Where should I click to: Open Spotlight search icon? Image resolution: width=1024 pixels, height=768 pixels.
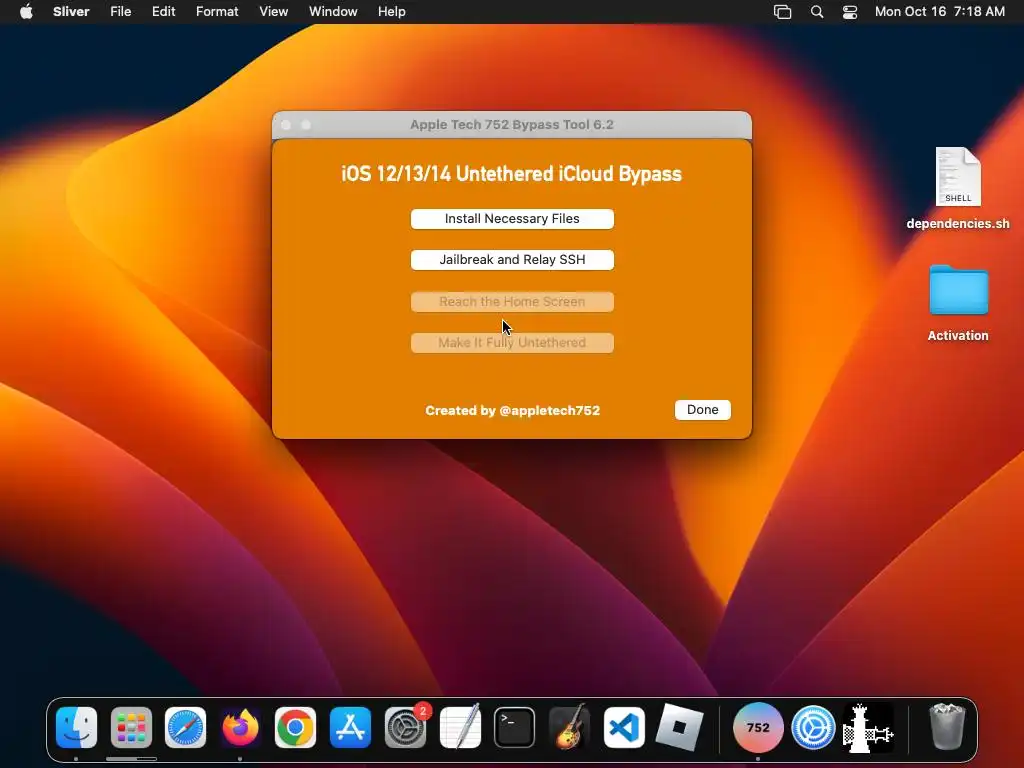coord(816,12)
